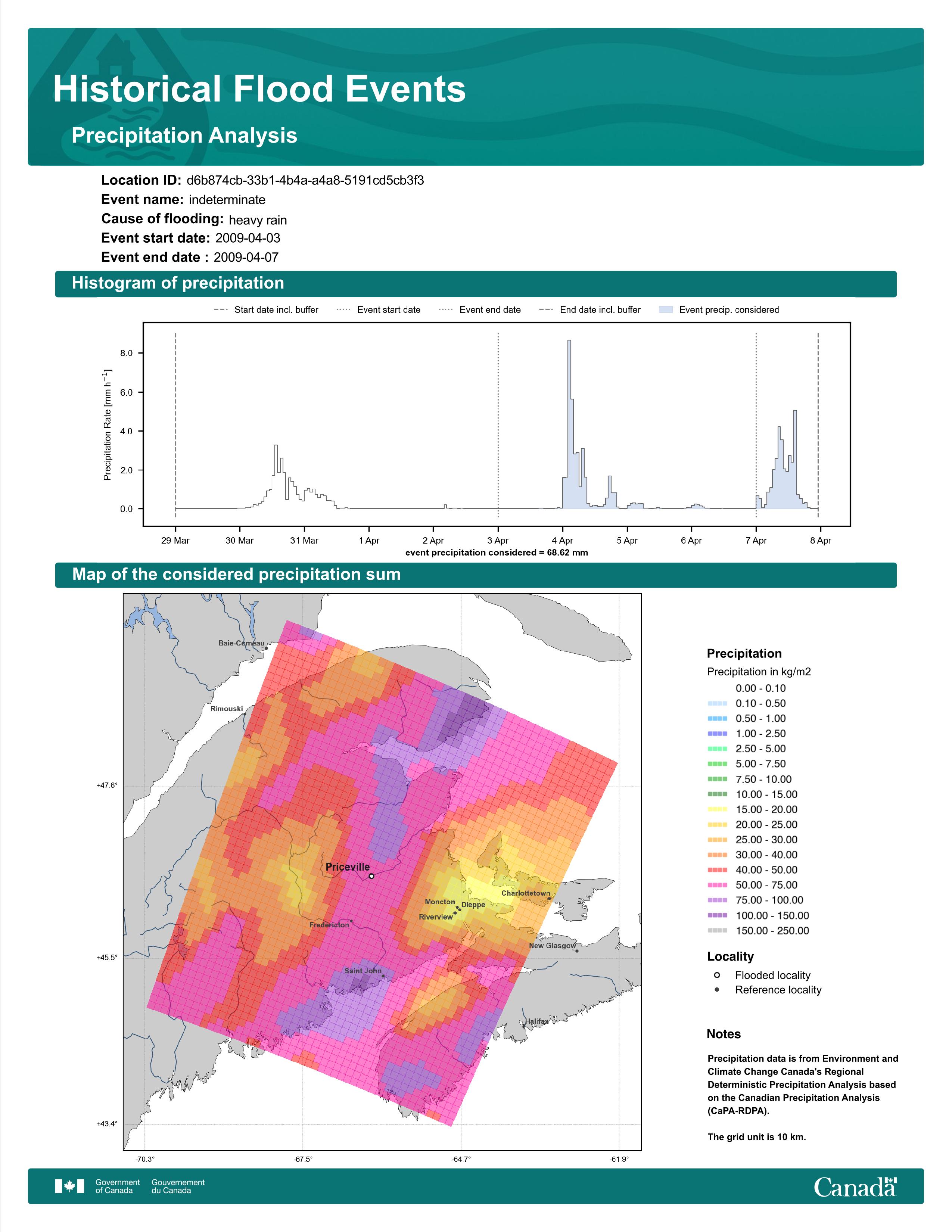Image resolution: width=952 pixels, height=1232 pixels.
Task: Click the 'Precipitation Rate' y-axis label
Action: 107,425
